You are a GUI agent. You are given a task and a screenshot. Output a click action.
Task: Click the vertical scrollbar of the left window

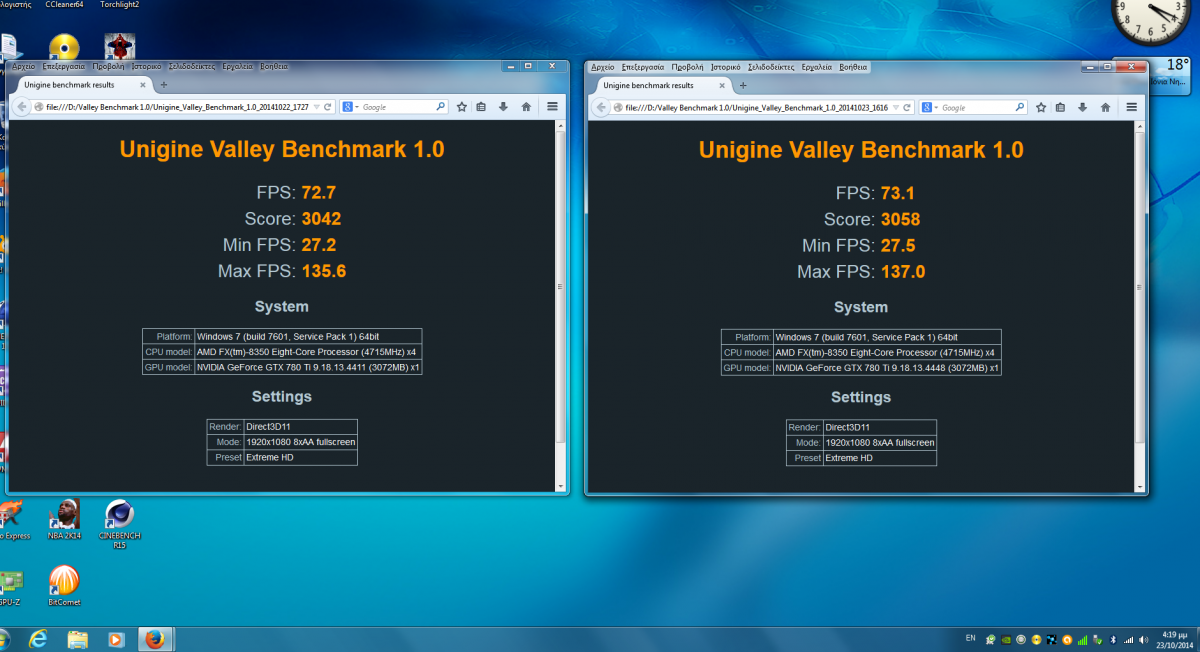tap(561, 306)
